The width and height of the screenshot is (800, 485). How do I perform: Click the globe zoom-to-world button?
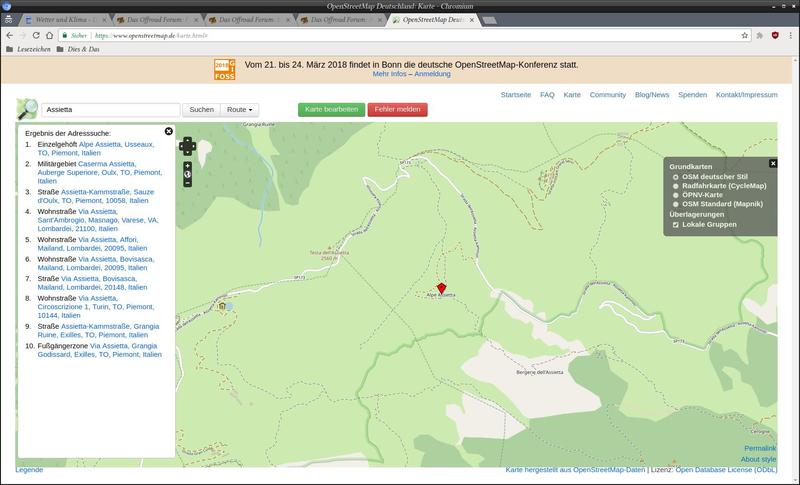point(187,174)
